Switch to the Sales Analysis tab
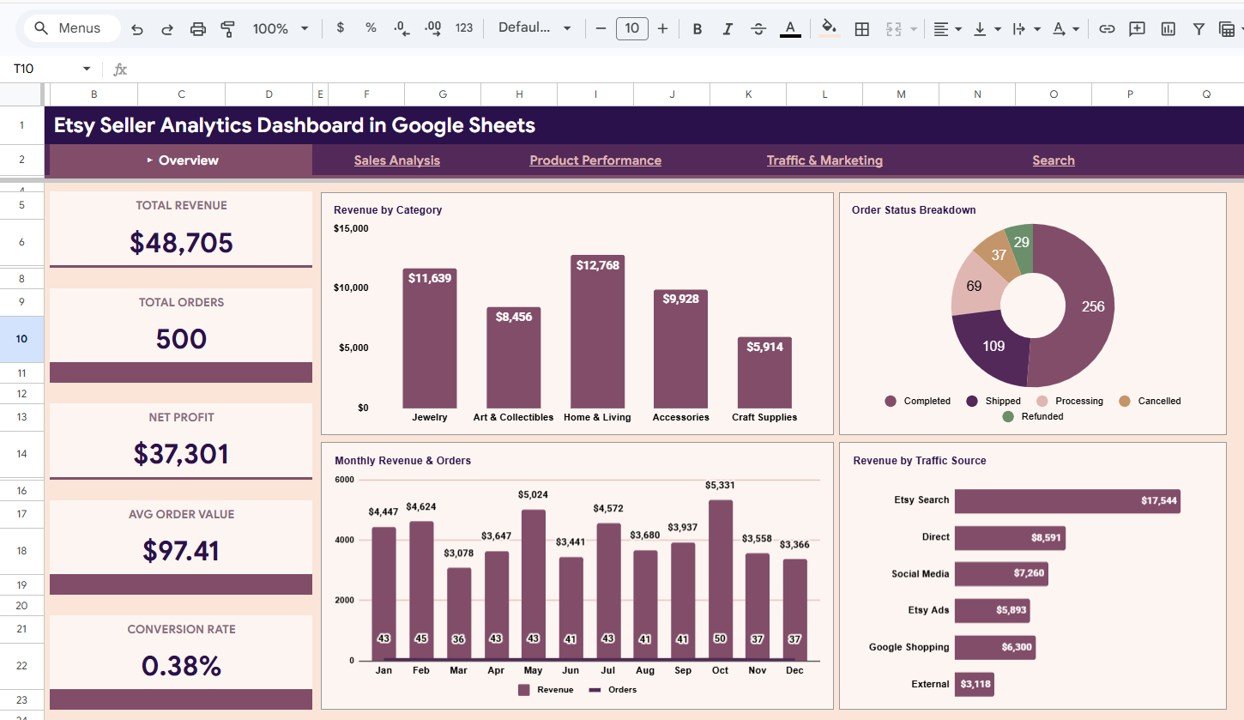 point(396,160)
